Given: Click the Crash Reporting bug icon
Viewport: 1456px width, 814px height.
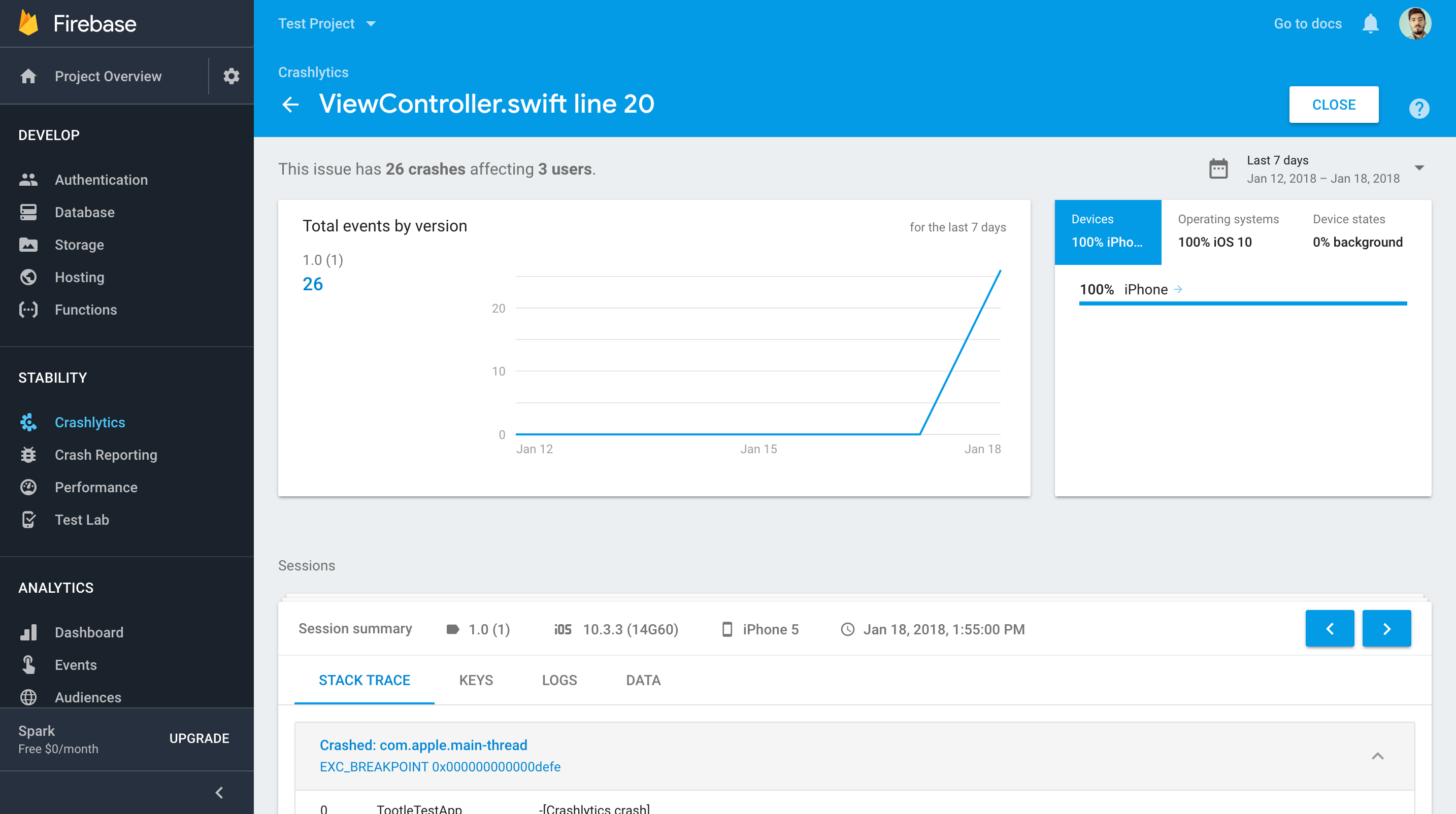Looking at the screenshot, I should 28,455.
